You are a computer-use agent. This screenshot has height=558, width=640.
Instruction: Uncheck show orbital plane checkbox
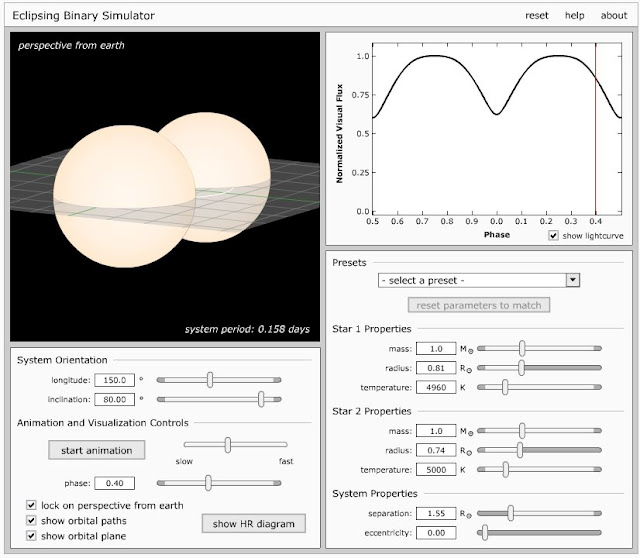pyautogui.click(x=31, y=536)
